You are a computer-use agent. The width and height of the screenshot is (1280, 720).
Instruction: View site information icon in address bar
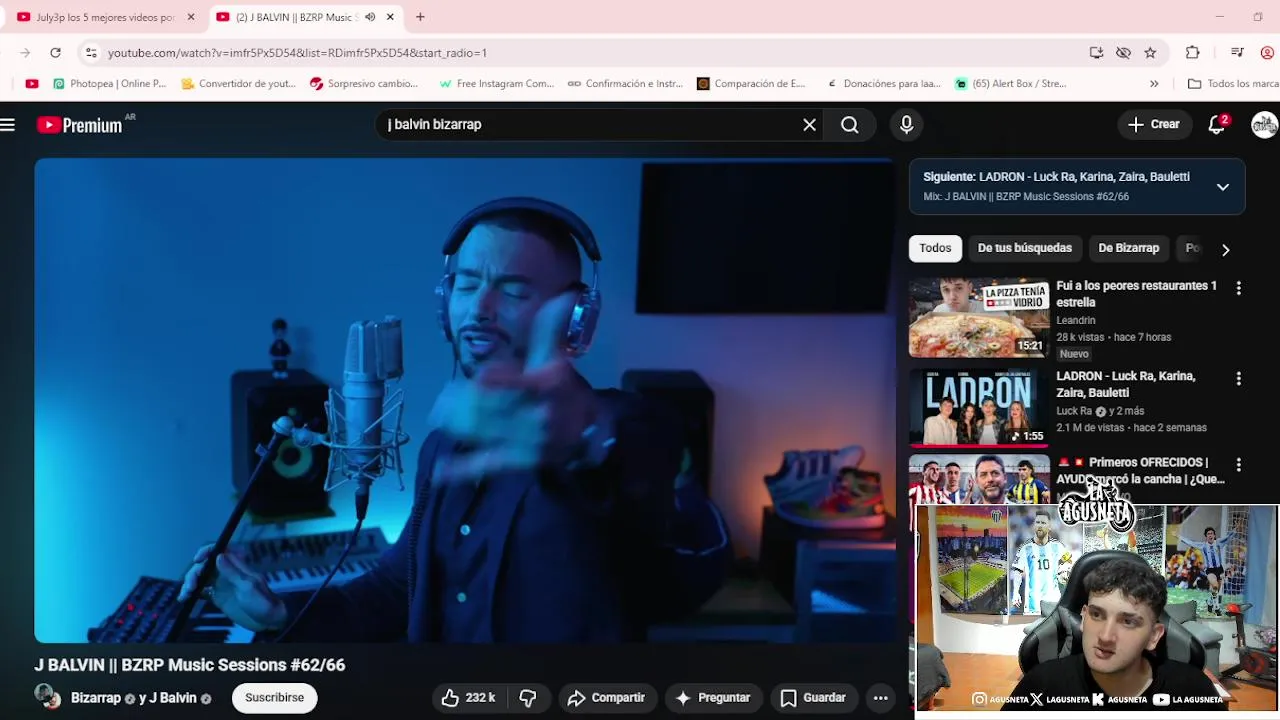[91, 53]
